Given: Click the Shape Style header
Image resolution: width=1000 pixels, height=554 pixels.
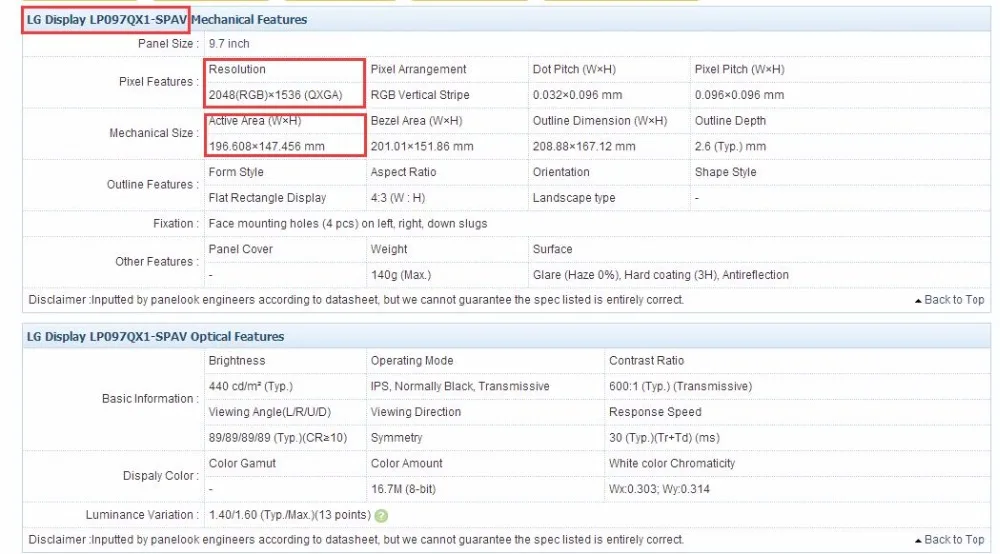Looking at the screenshot, I should (726, 172).
